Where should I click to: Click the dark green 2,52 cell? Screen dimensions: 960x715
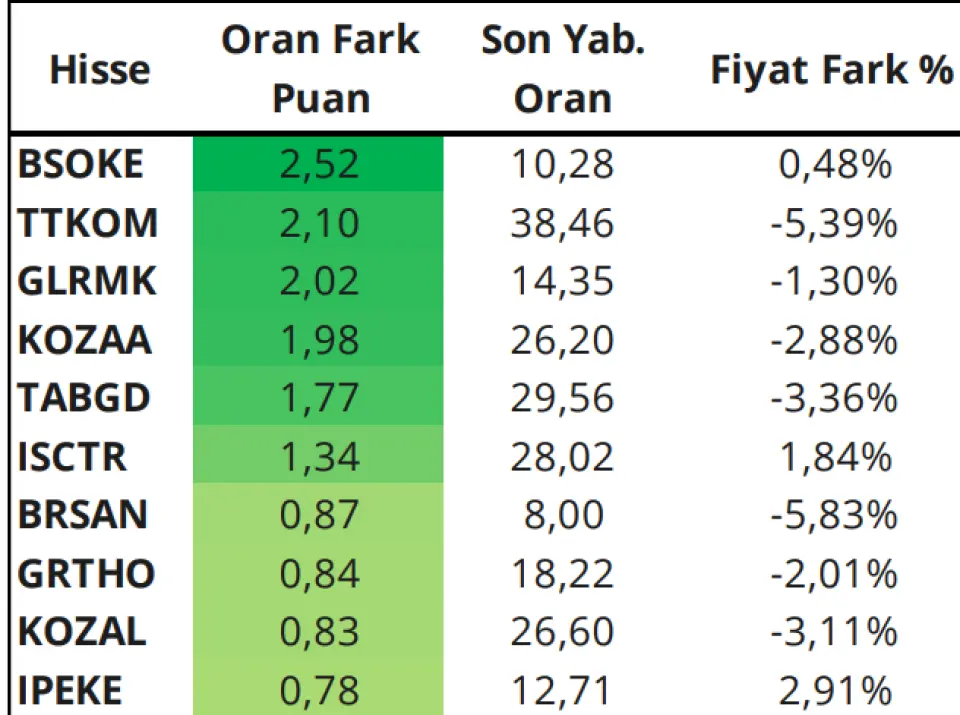(318, 164)
